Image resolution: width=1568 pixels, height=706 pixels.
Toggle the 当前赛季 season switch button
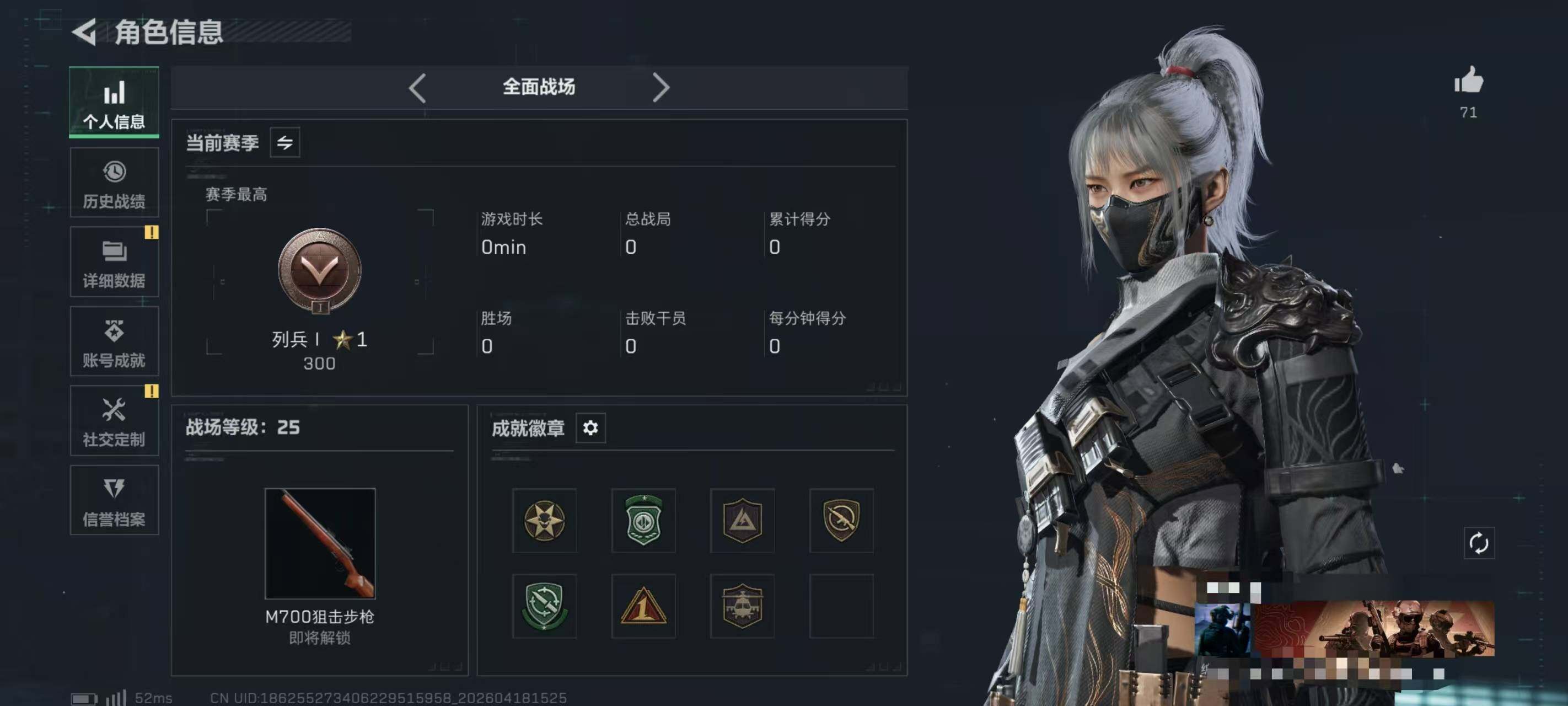click(x=285, y=143)
